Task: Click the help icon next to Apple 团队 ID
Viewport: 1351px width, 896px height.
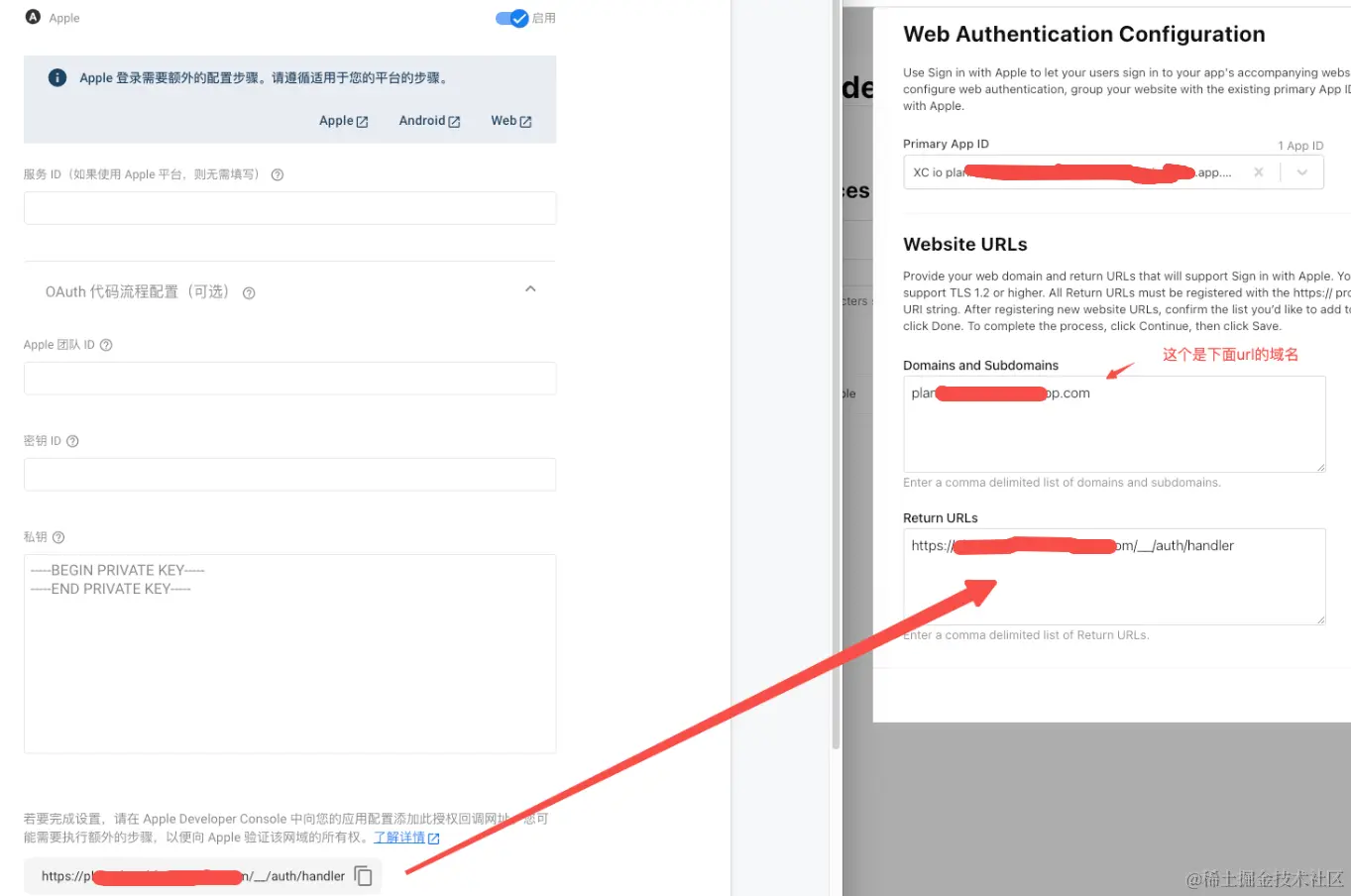Action: click(106, 345)
